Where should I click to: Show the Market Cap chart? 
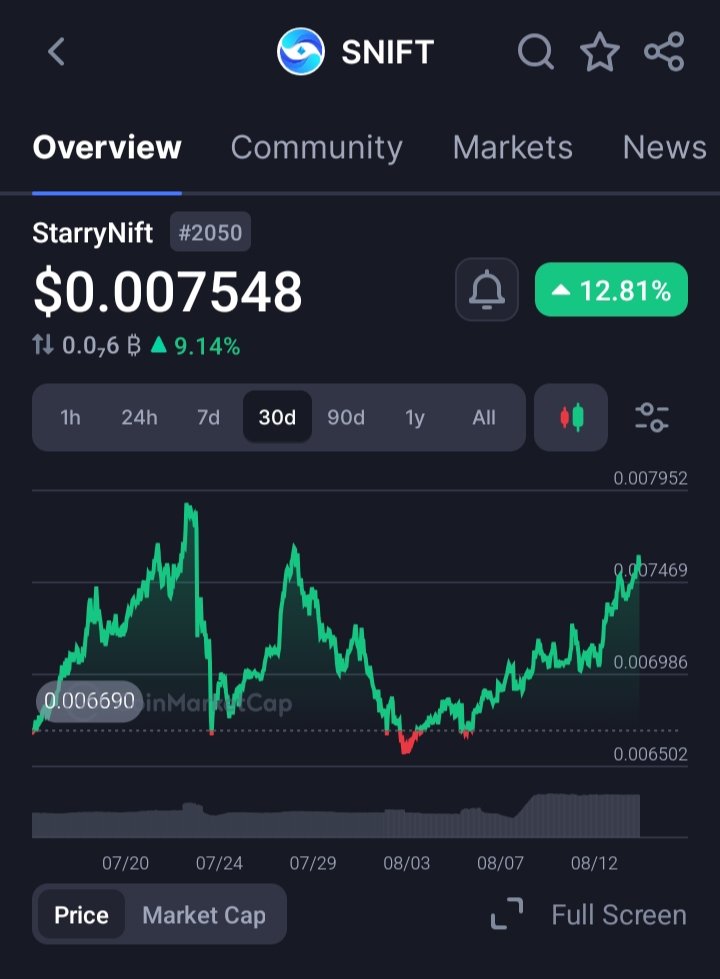pos(204,915)
